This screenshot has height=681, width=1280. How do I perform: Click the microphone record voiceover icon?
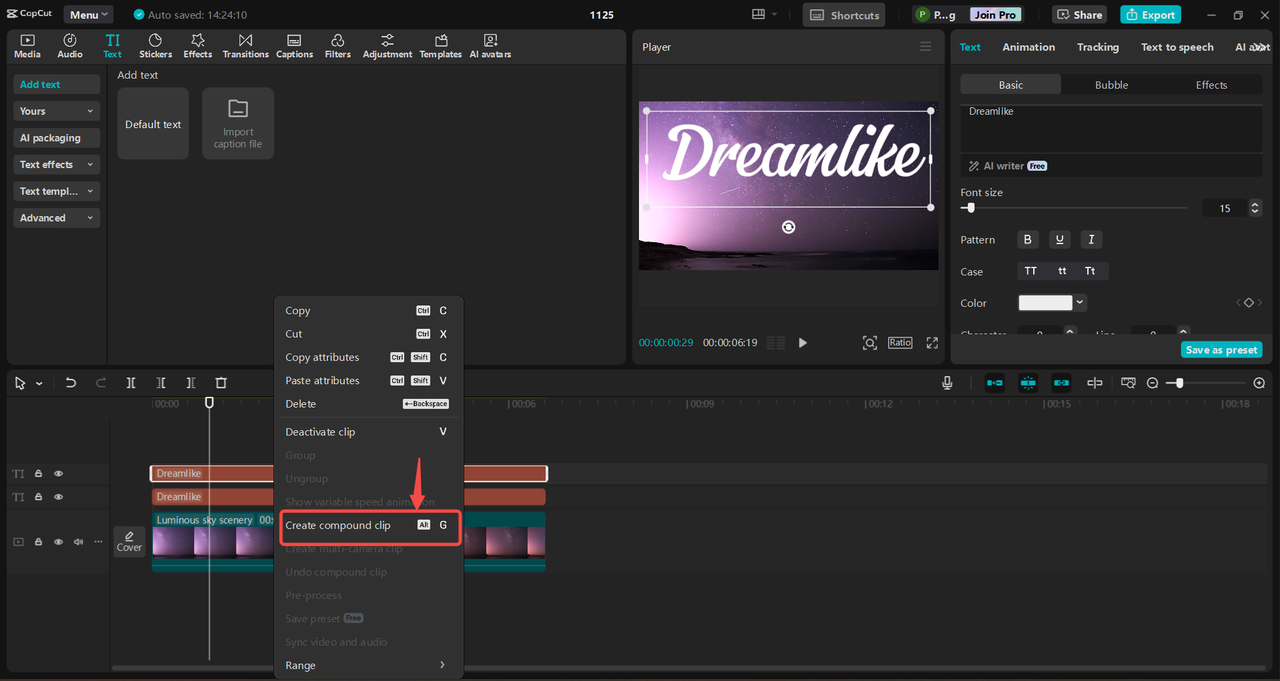coord(947,383)
